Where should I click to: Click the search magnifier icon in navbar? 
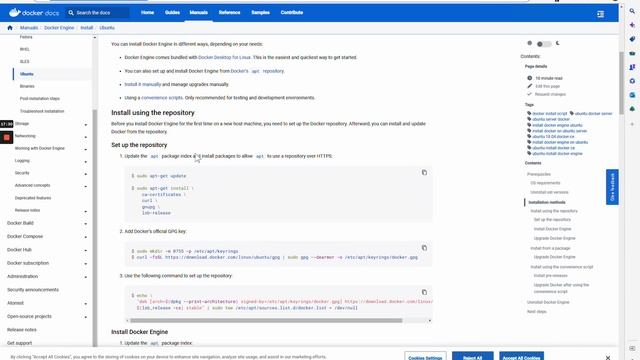coord(71,13)
